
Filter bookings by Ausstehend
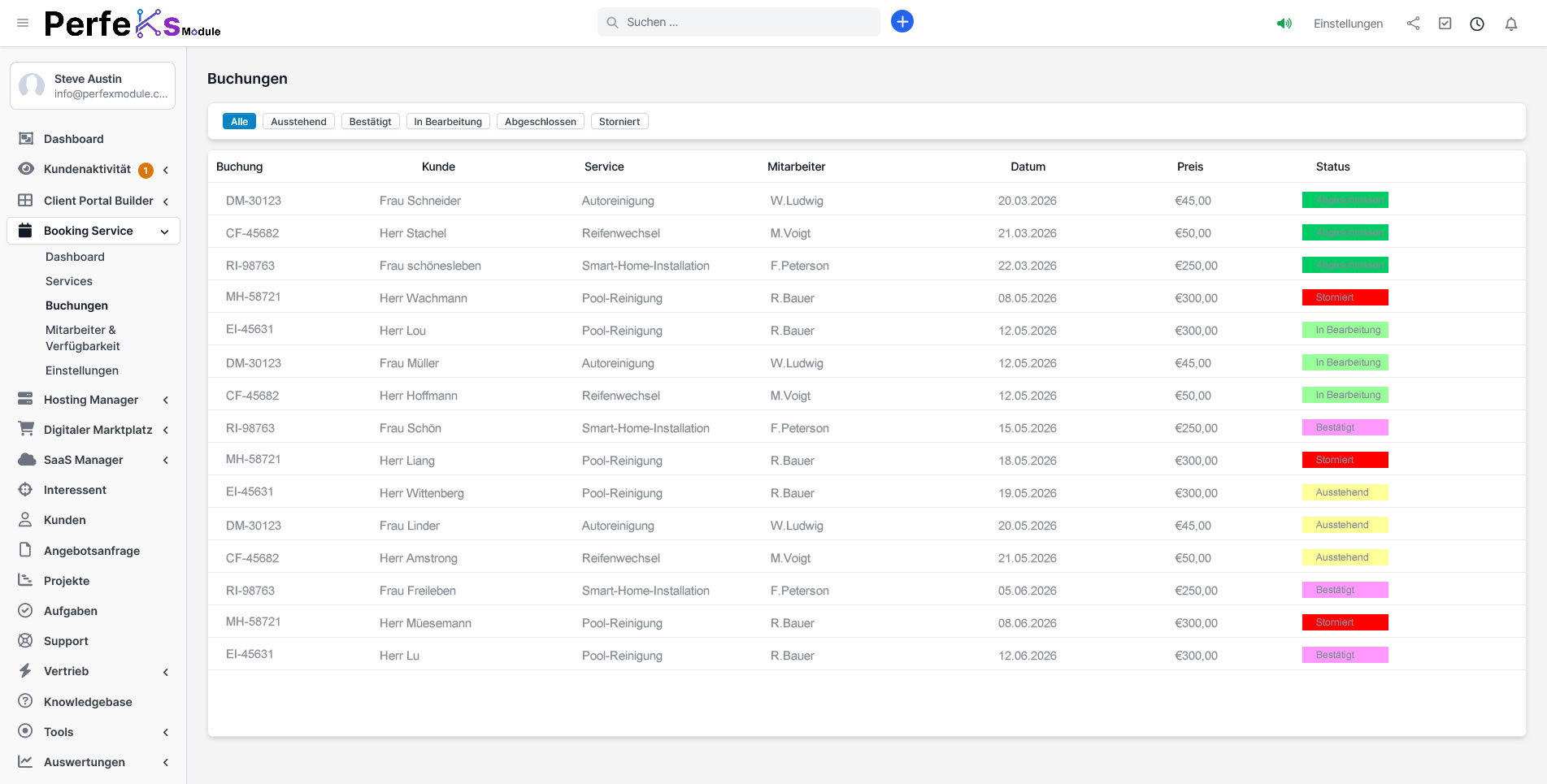point(298,122)
